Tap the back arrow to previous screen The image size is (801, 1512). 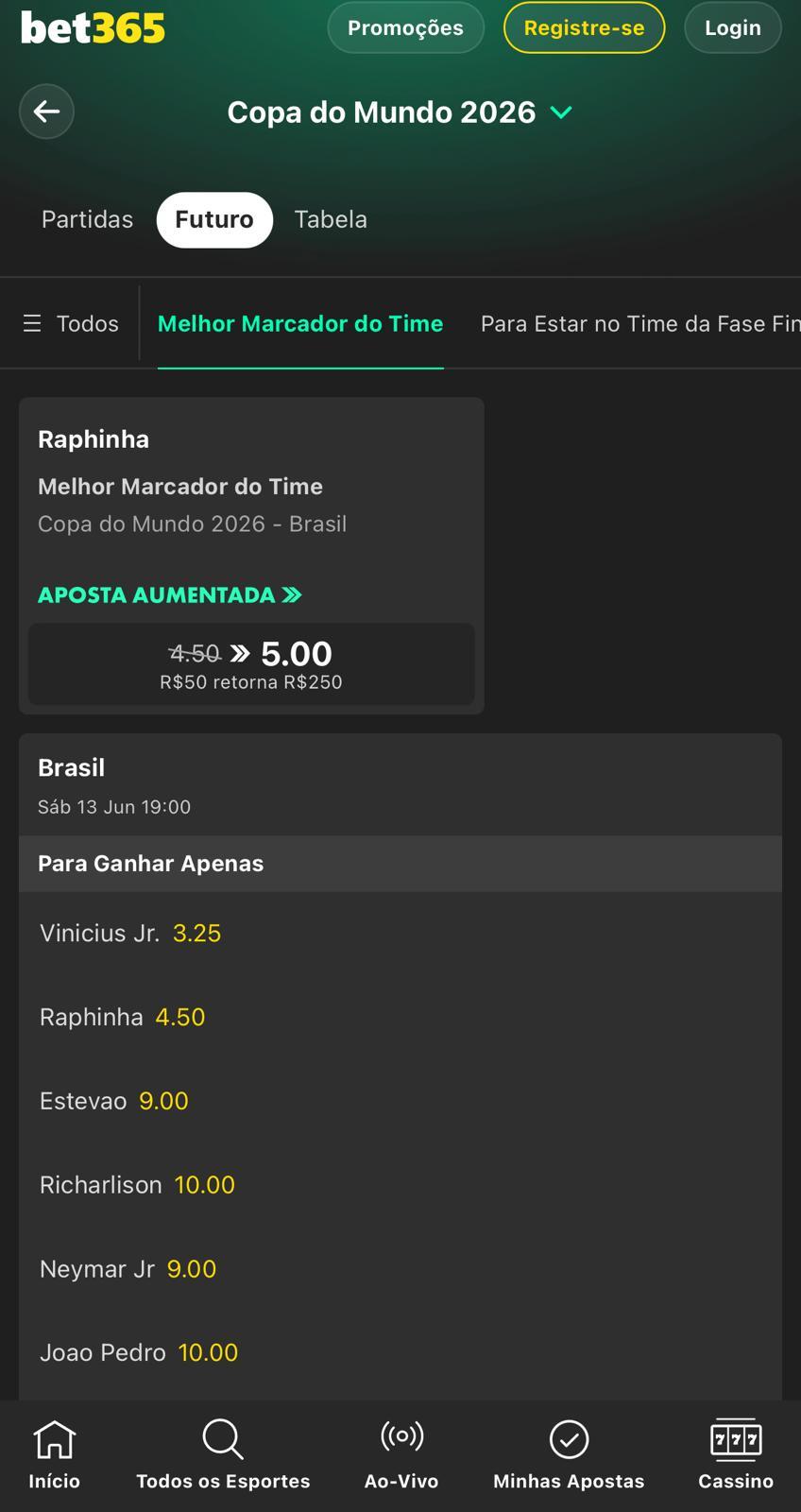[46, 111]
